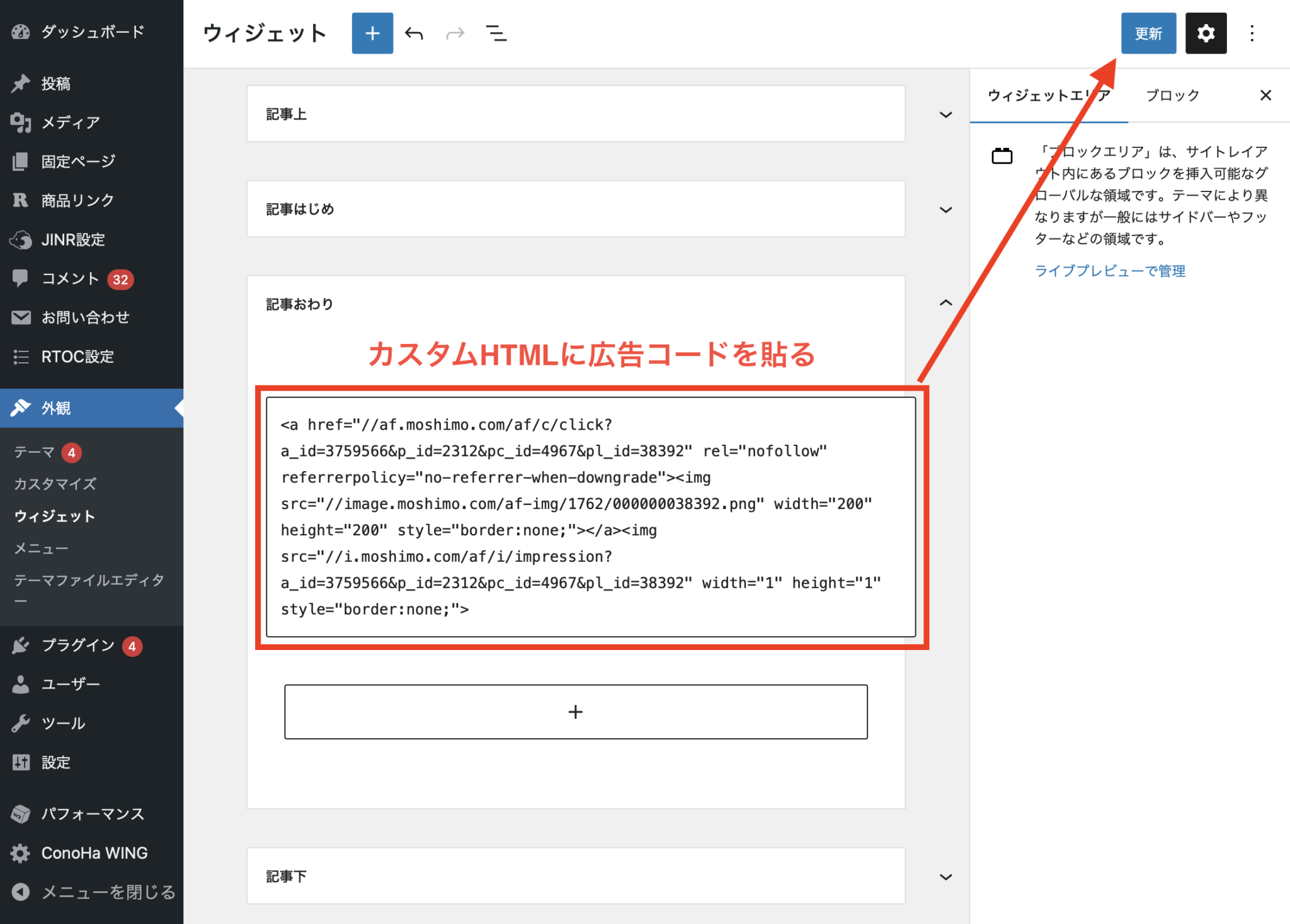Click the 更新 (Update) button
The height and width of the screenshot is (924, 1290).
(x=1148, y=33)
